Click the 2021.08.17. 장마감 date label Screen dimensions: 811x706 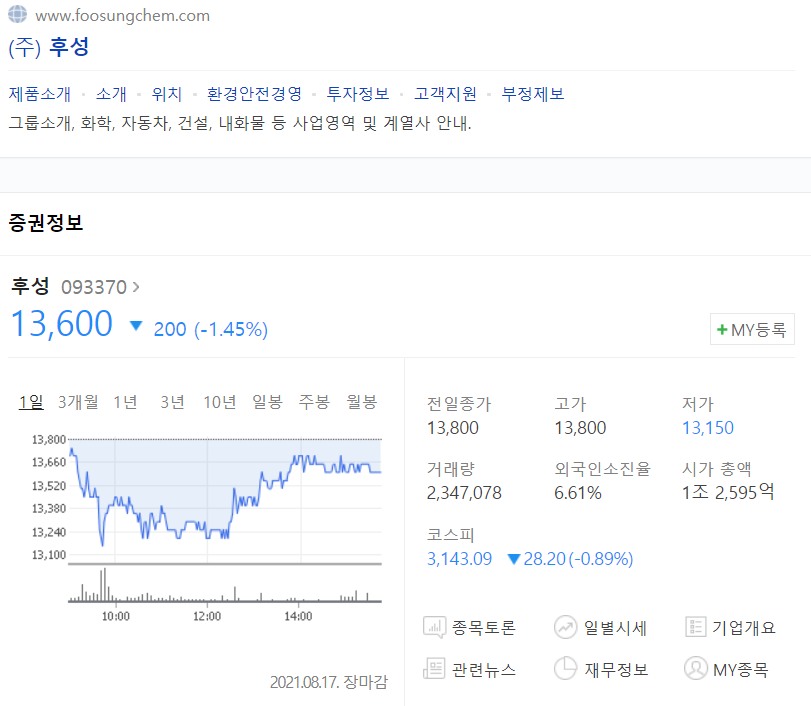pyautogui.click(x=329, y=682)
